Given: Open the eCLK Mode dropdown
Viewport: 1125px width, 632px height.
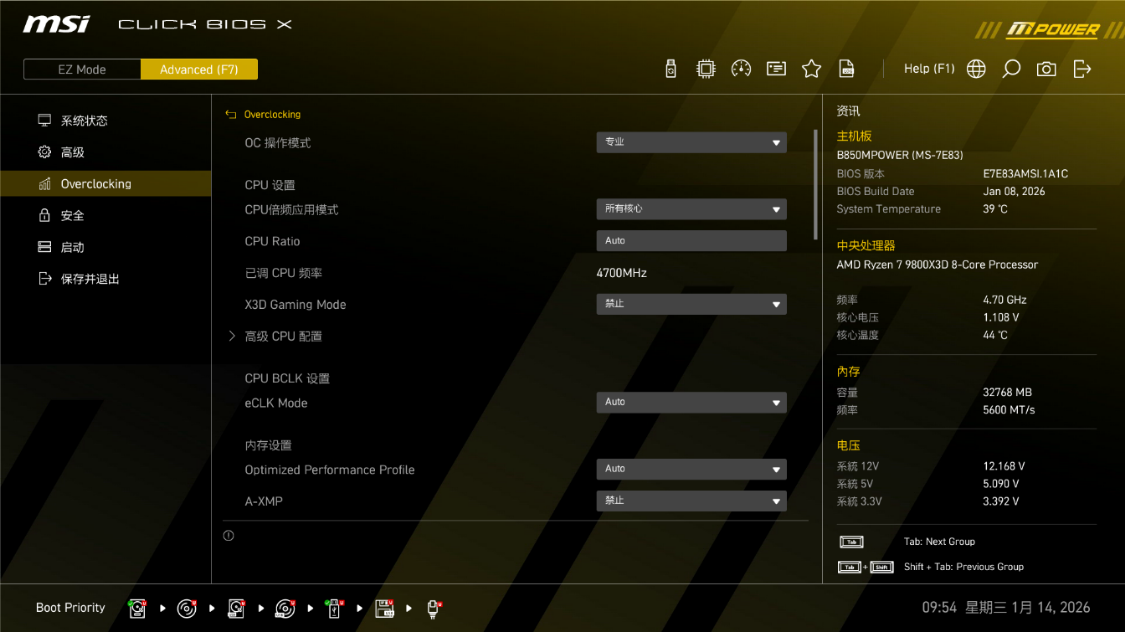Looking at the screenshot, I should click(691, 402).
